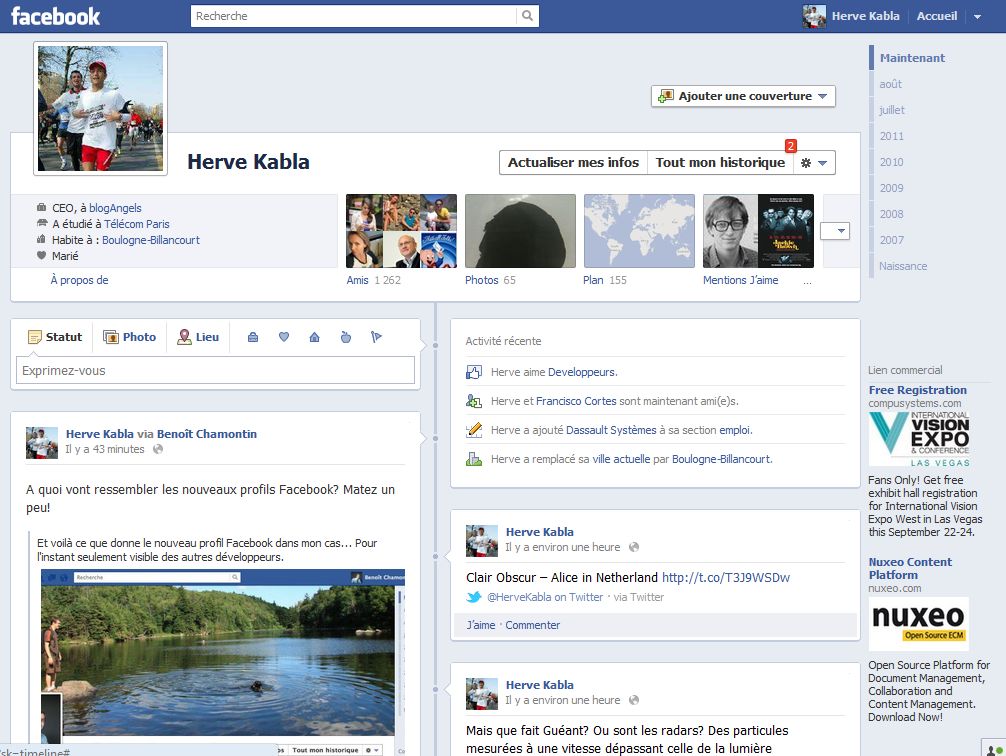The image size is (1006, 756).
Task: Click the Exprimez-vous status input
Action: point(215,370)
